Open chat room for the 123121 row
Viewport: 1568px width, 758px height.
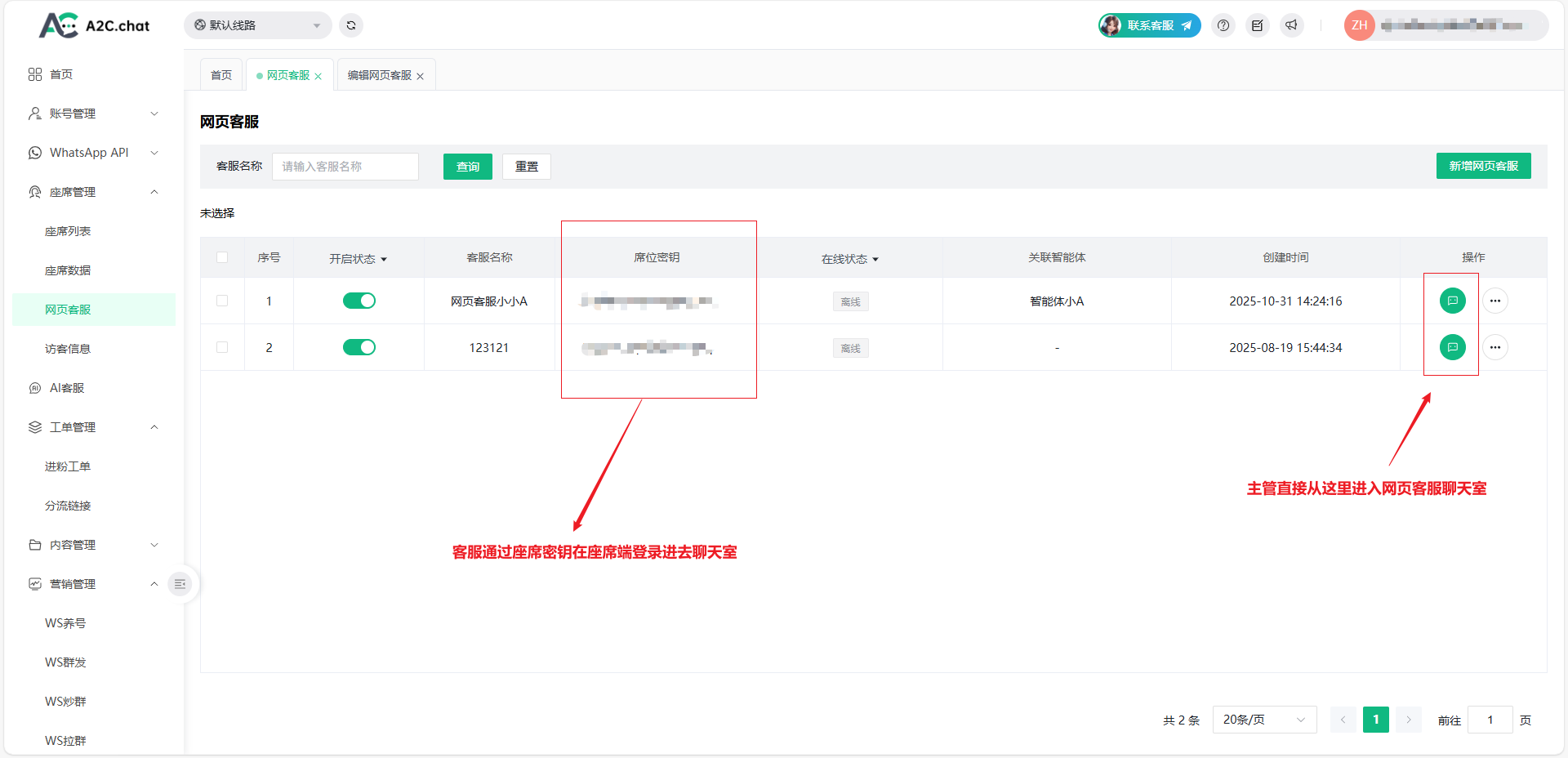pyautogui.click(x=1452, y=347)
